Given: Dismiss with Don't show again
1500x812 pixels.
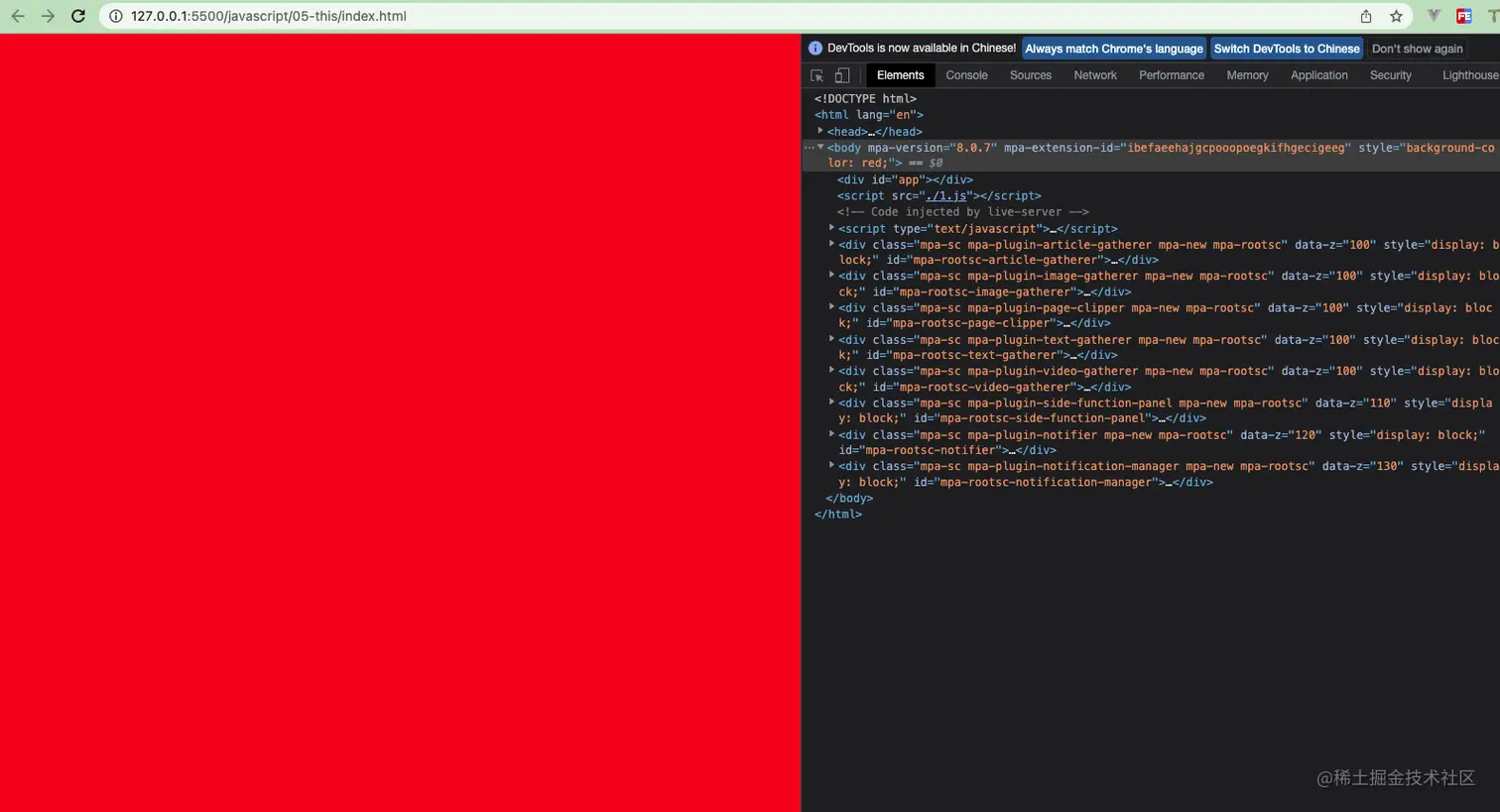Looking at the screenshot, I should point(1417,49).
